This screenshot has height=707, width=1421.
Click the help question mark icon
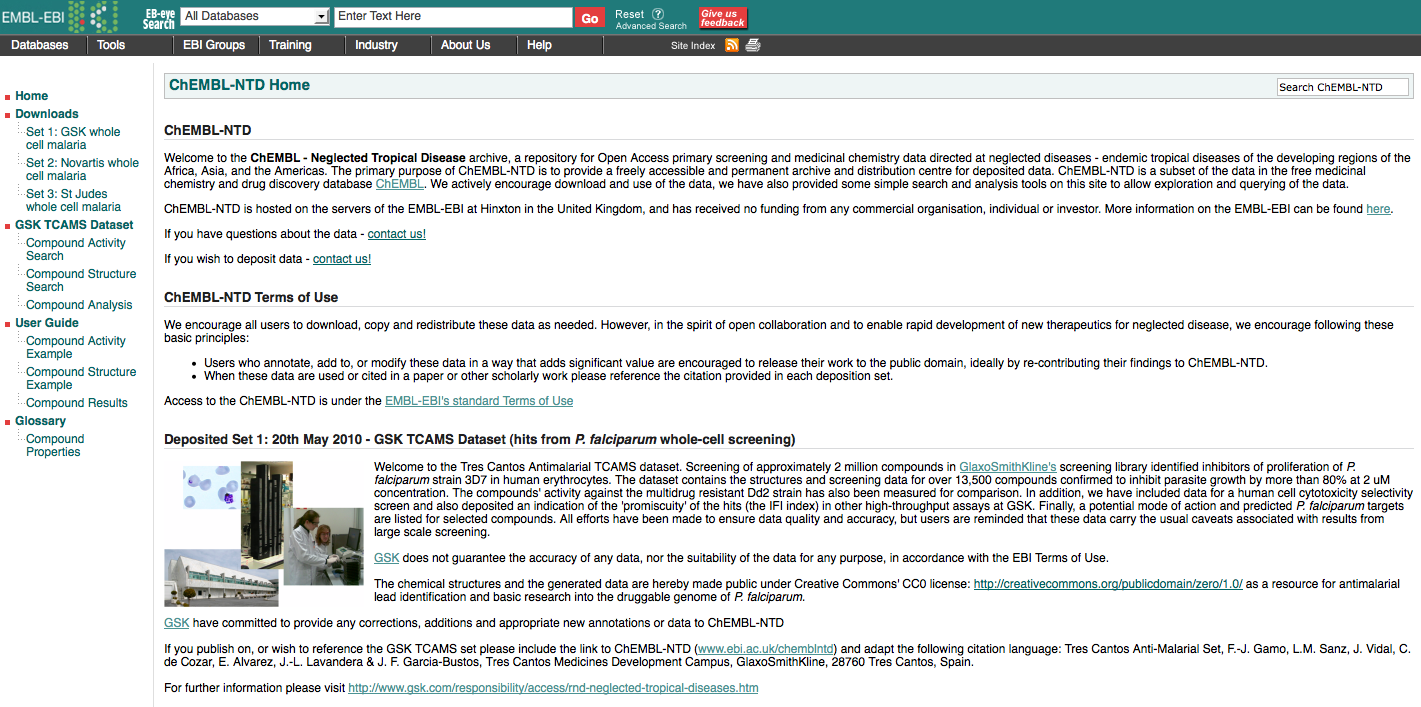click(x=658, y=14)
